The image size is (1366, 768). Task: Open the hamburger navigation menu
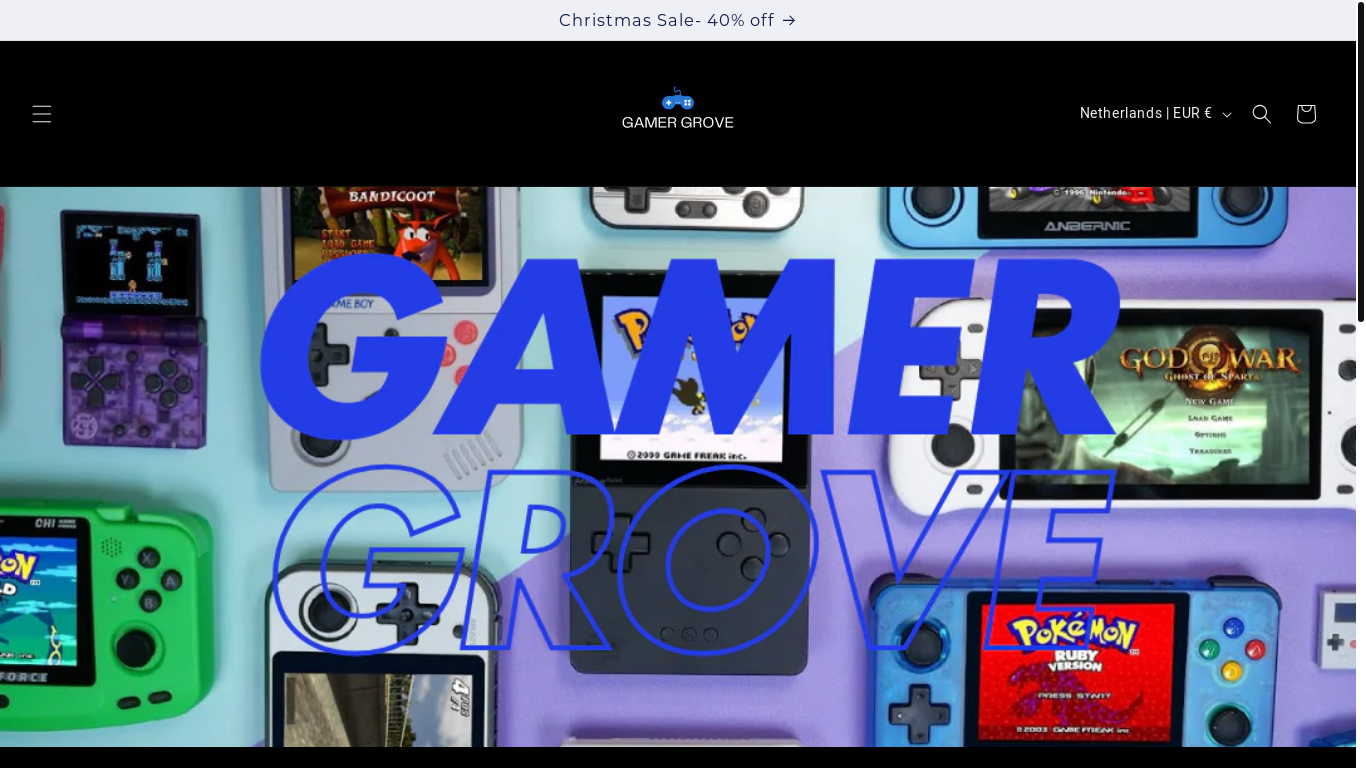pos(41,114)
